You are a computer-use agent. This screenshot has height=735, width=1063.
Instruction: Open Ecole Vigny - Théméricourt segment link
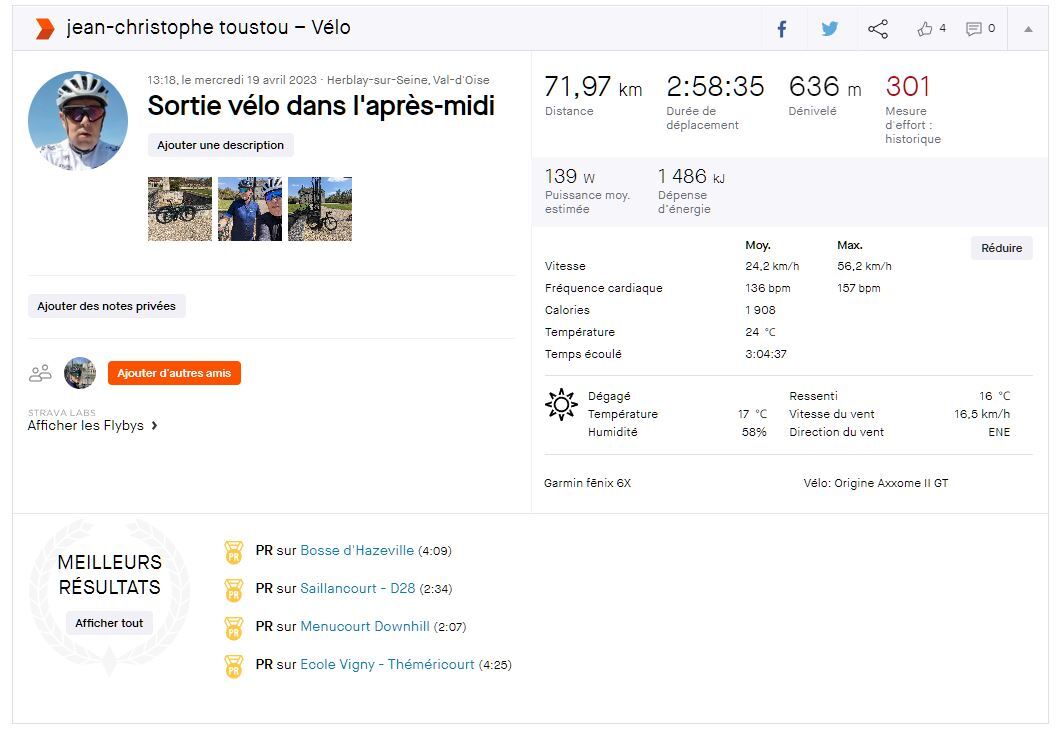coord(387,665)
